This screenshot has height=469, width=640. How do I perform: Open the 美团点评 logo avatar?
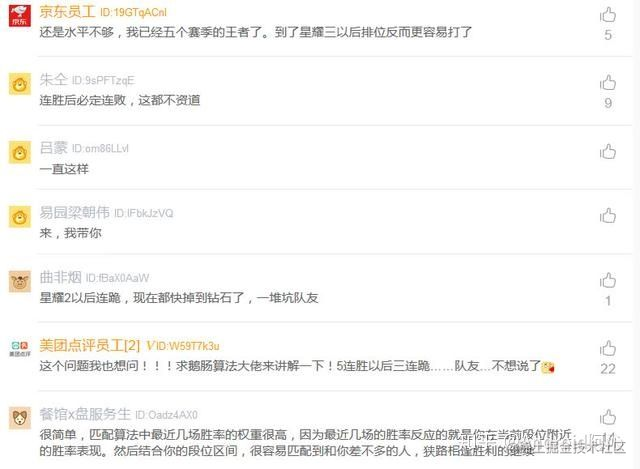tap(20, 349)
